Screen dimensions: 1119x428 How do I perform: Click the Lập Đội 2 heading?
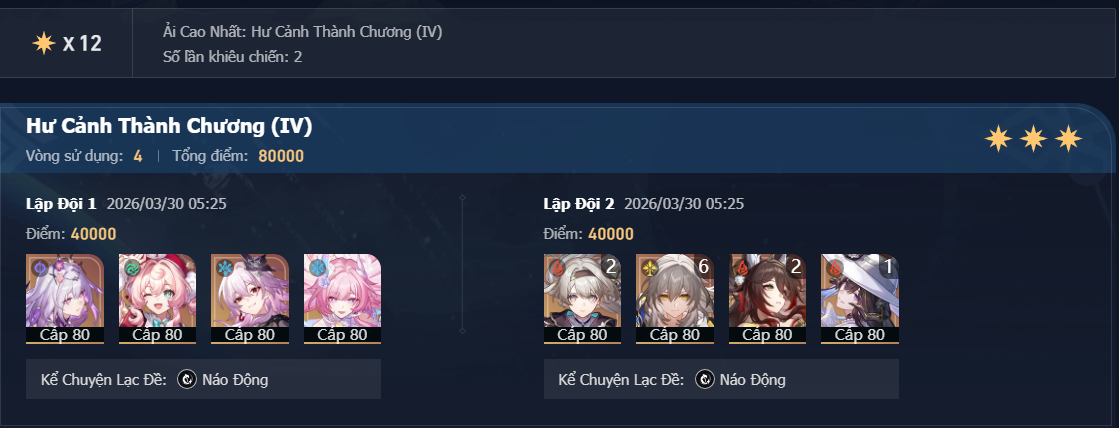coord(579,204)
